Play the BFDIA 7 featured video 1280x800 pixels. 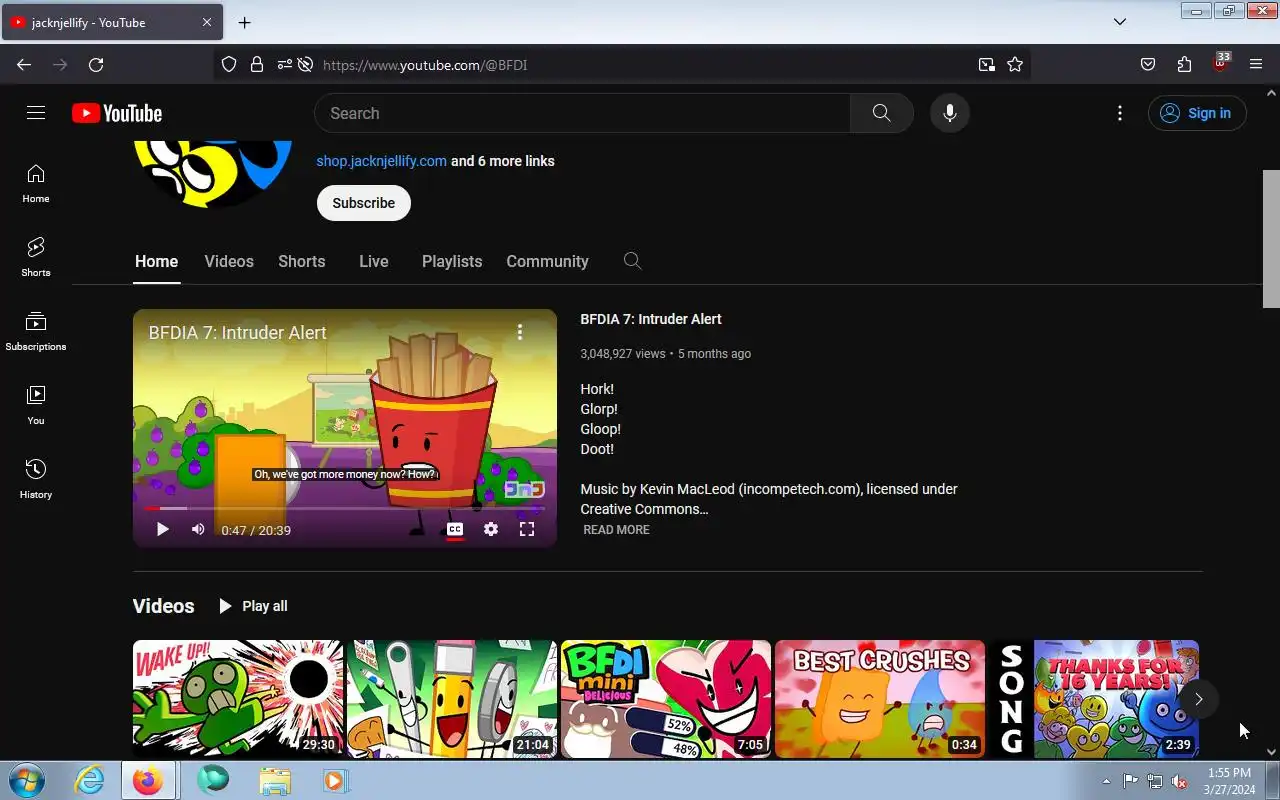163,529
